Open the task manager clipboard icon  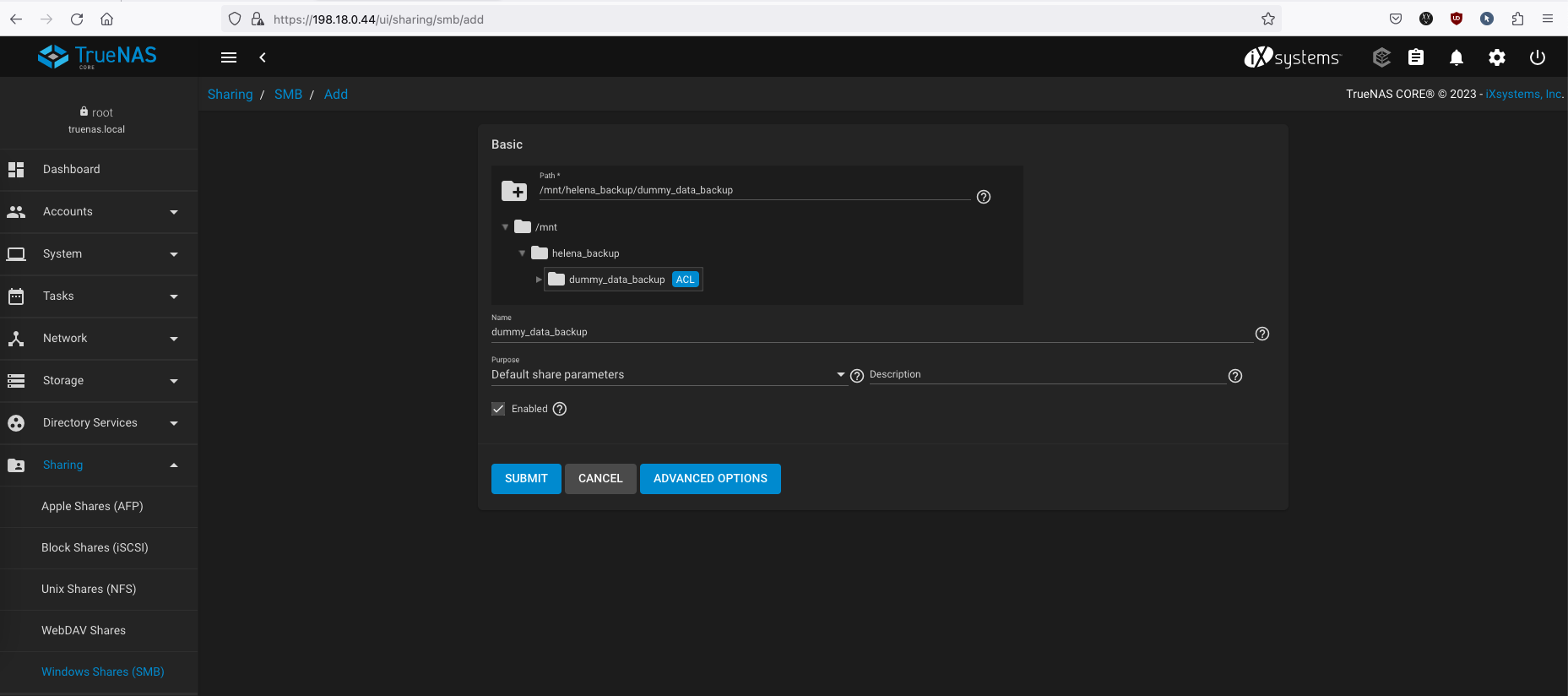click(1416, 57)
